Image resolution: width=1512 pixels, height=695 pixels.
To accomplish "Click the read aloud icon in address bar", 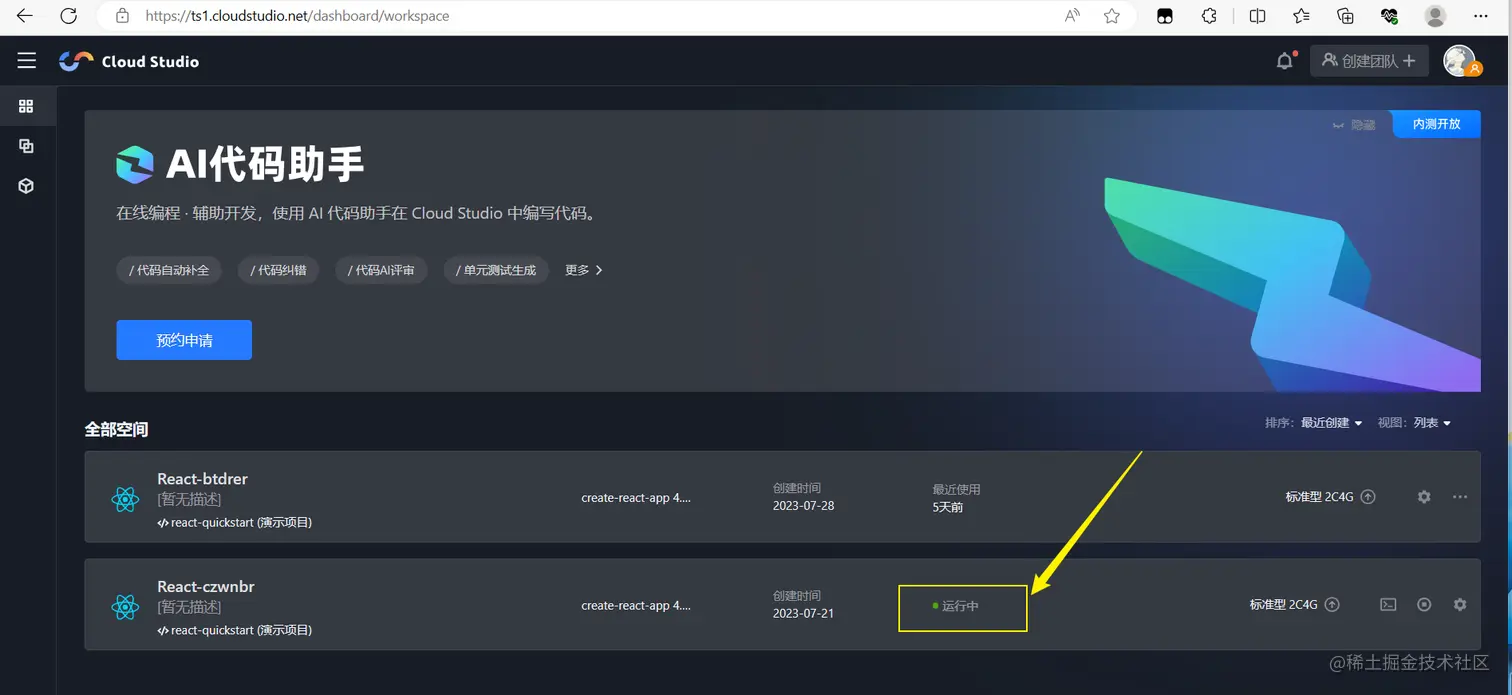I will click(x=1072, y=16).
